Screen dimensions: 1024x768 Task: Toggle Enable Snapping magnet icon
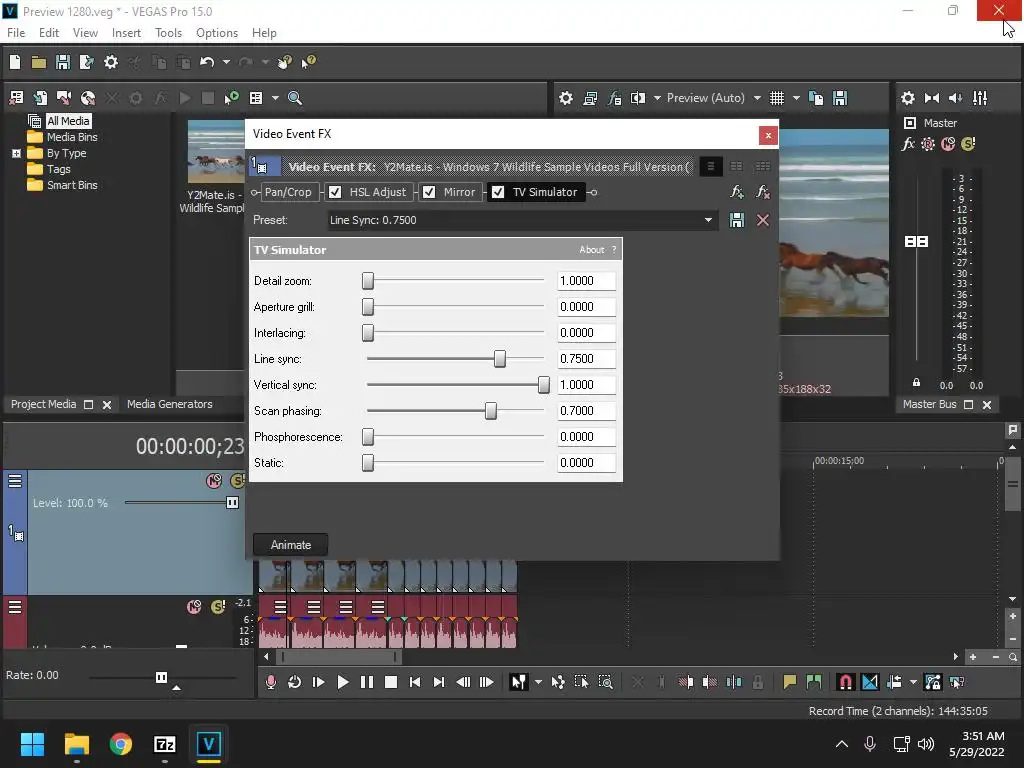[845, 682]
